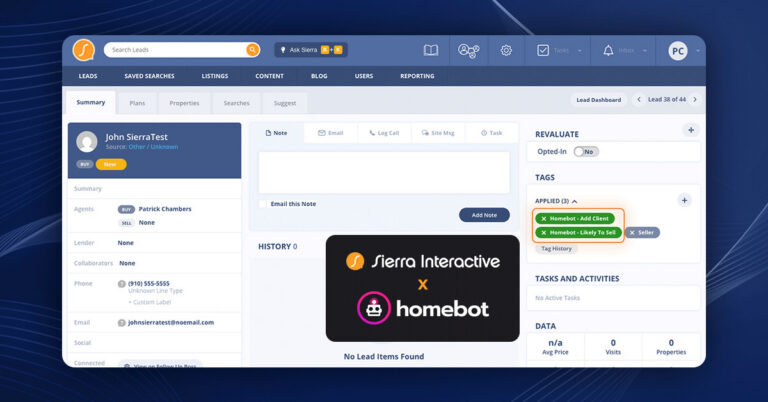The height and width of the screenshot is (402, 768).
Task: Open the settings gear icon
Action: click(x=506, y=50)
